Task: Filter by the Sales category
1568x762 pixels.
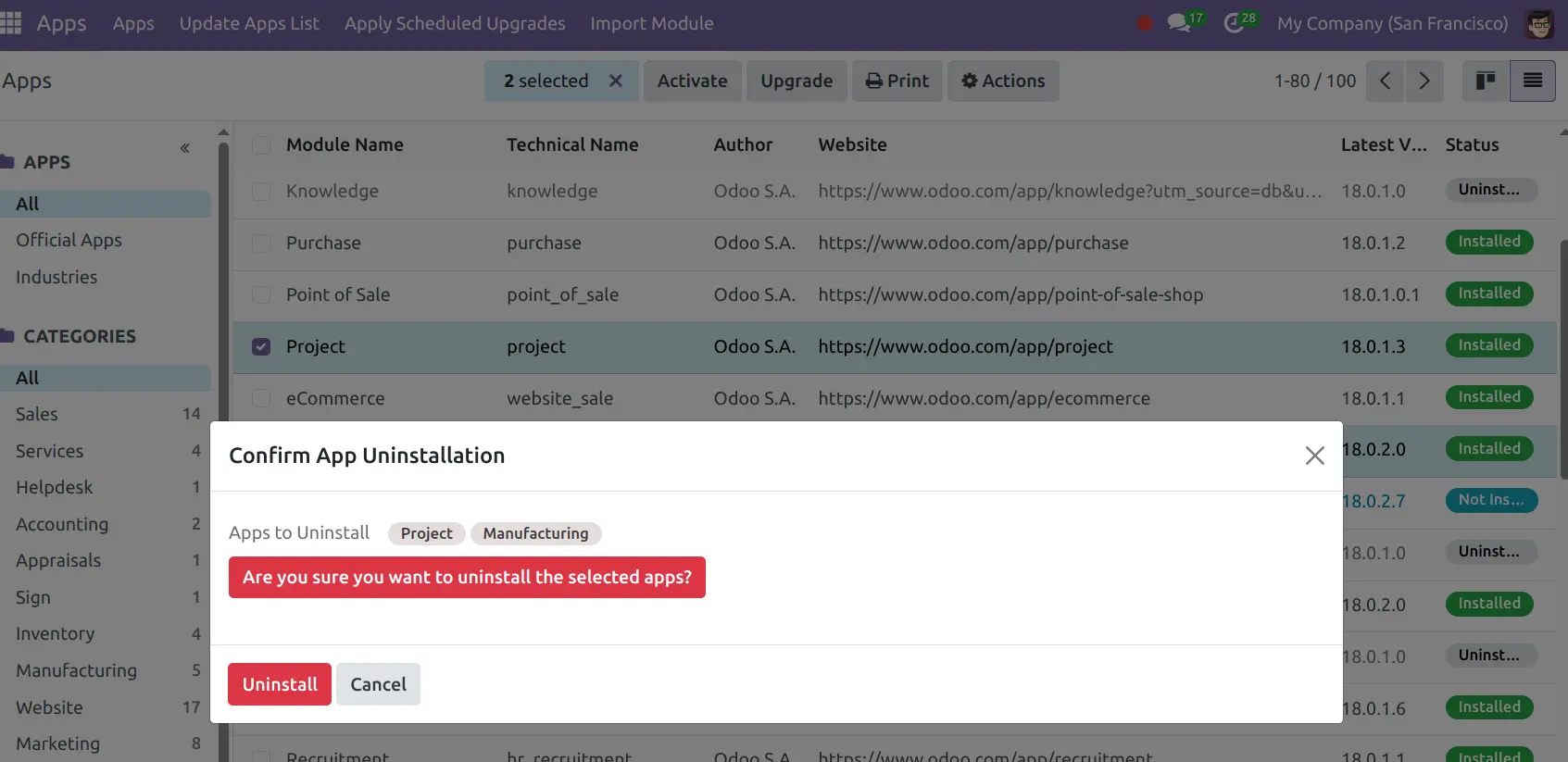Action: 106,414
